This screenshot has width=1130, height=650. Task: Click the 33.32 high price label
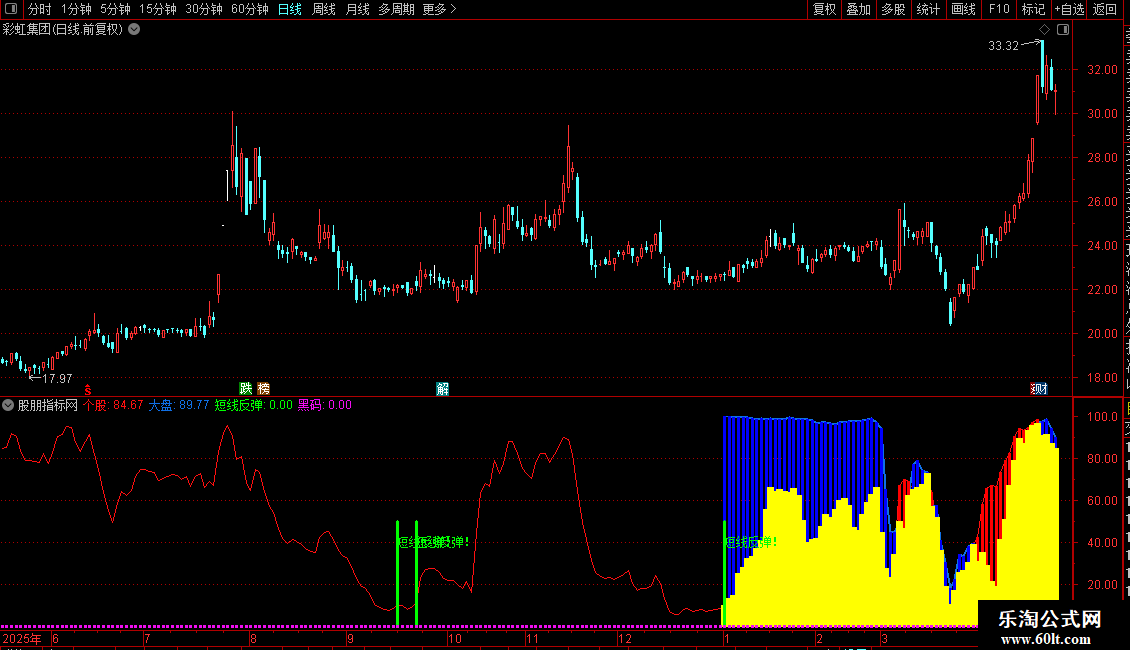click(x=1003, y=45)
